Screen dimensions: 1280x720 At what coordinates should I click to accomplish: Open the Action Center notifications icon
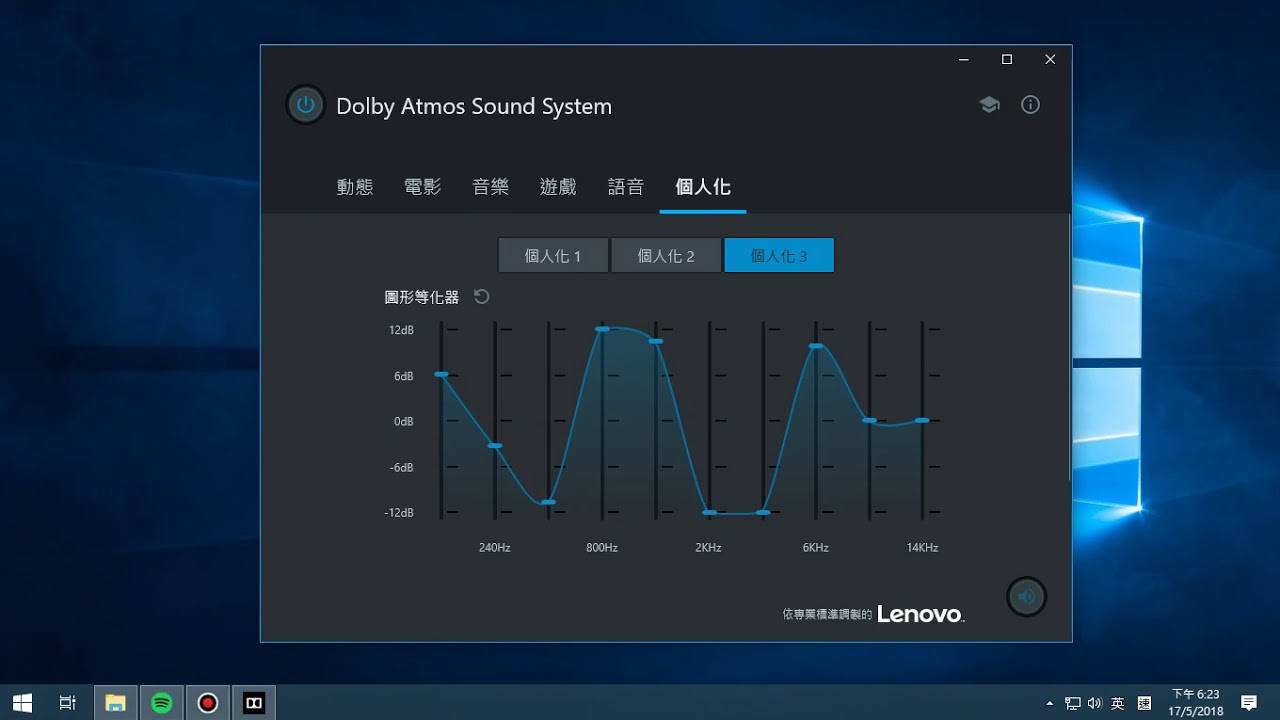(1249, 703)
